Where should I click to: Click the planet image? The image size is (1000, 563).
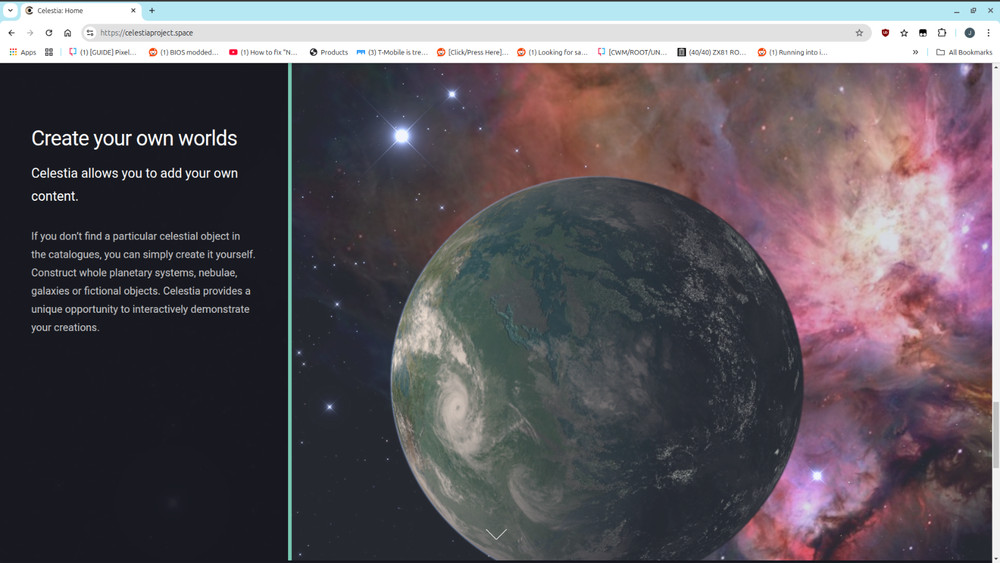597,369
